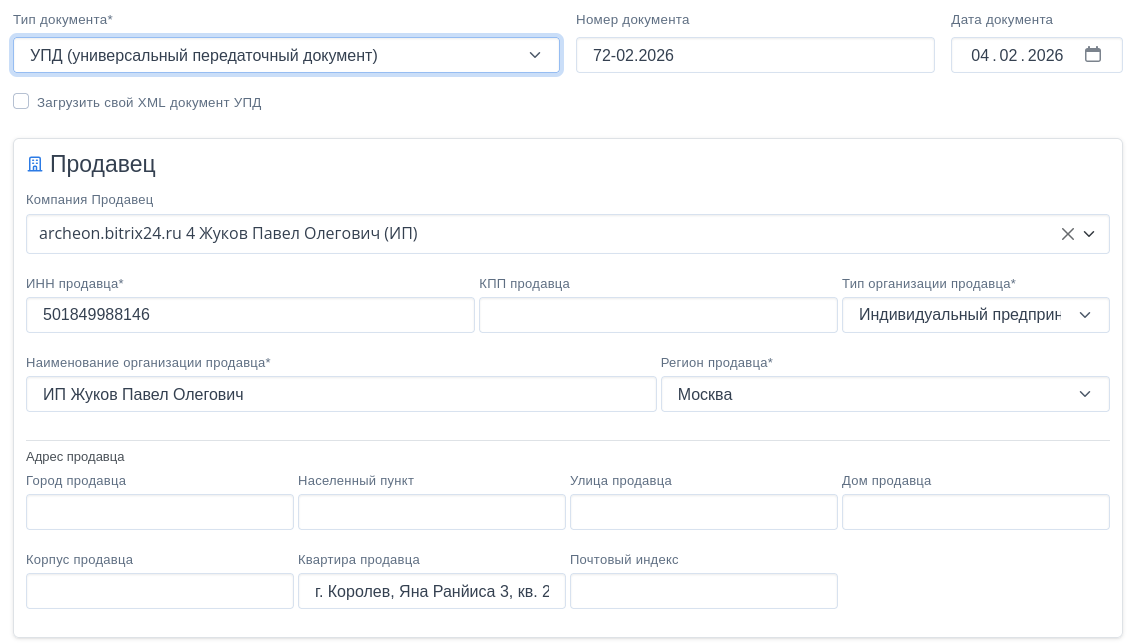The height and width of the screenshot is (643, 1134).
Task: Click the empty КПП продавца field
Action: tap(657, 315)
